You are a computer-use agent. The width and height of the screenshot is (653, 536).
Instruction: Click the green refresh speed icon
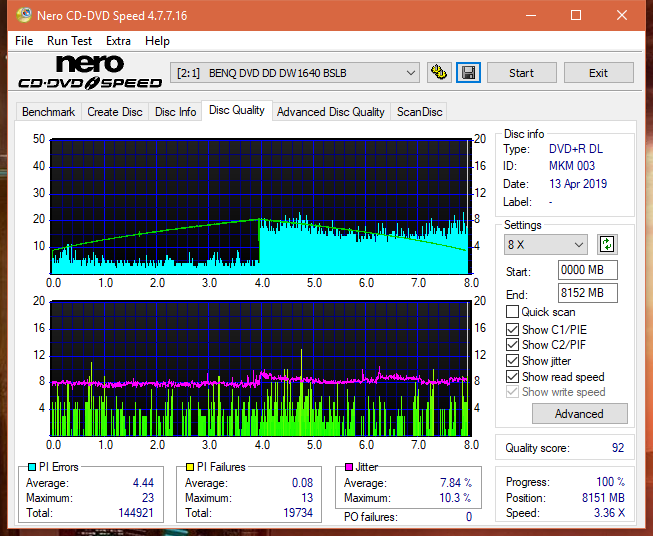(607, 244)
